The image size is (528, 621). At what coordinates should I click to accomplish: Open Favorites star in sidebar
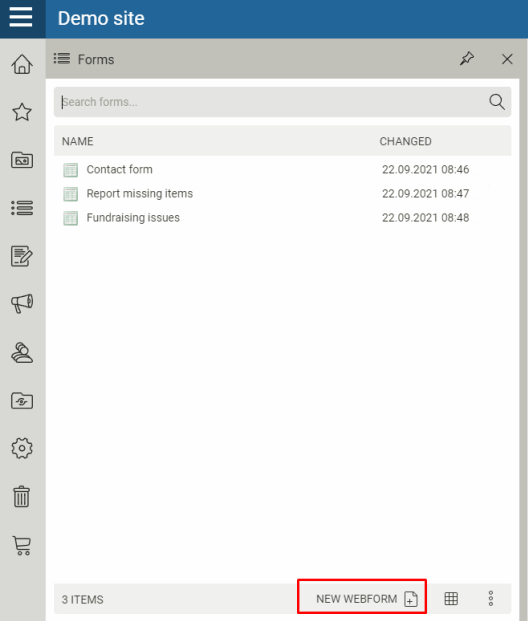point(22,112)
